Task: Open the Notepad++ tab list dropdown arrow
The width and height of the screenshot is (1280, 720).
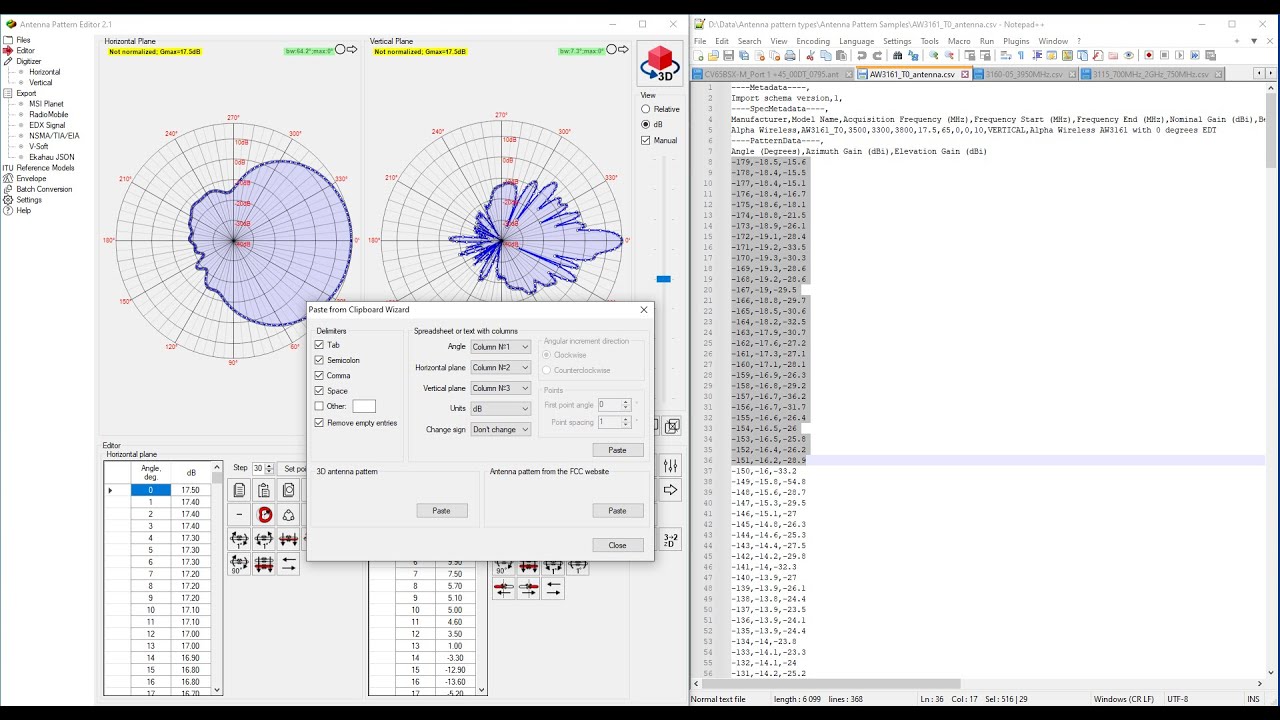Action: (1253, 41)
